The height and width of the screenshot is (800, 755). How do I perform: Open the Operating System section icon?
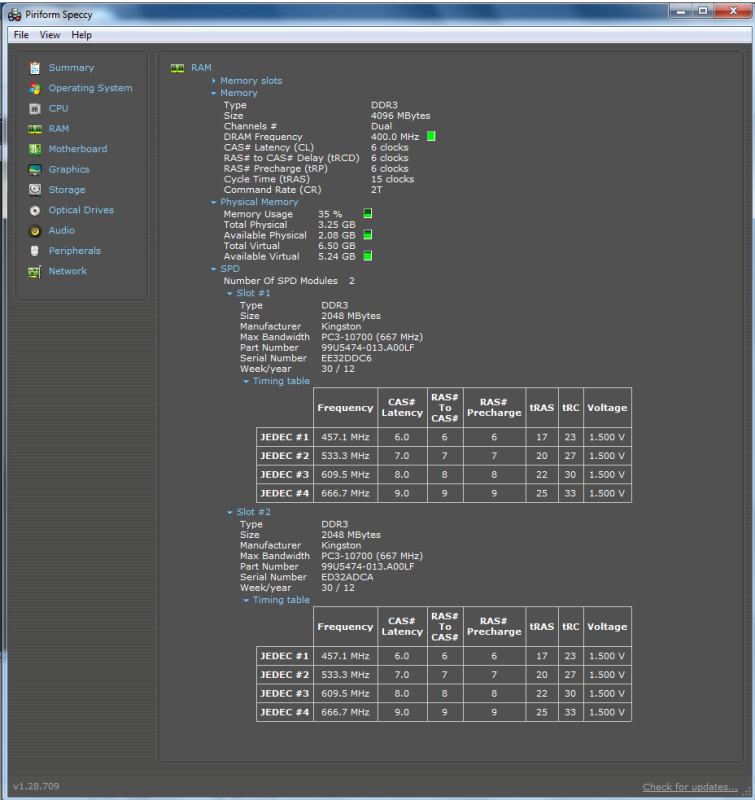coord(35,88)
